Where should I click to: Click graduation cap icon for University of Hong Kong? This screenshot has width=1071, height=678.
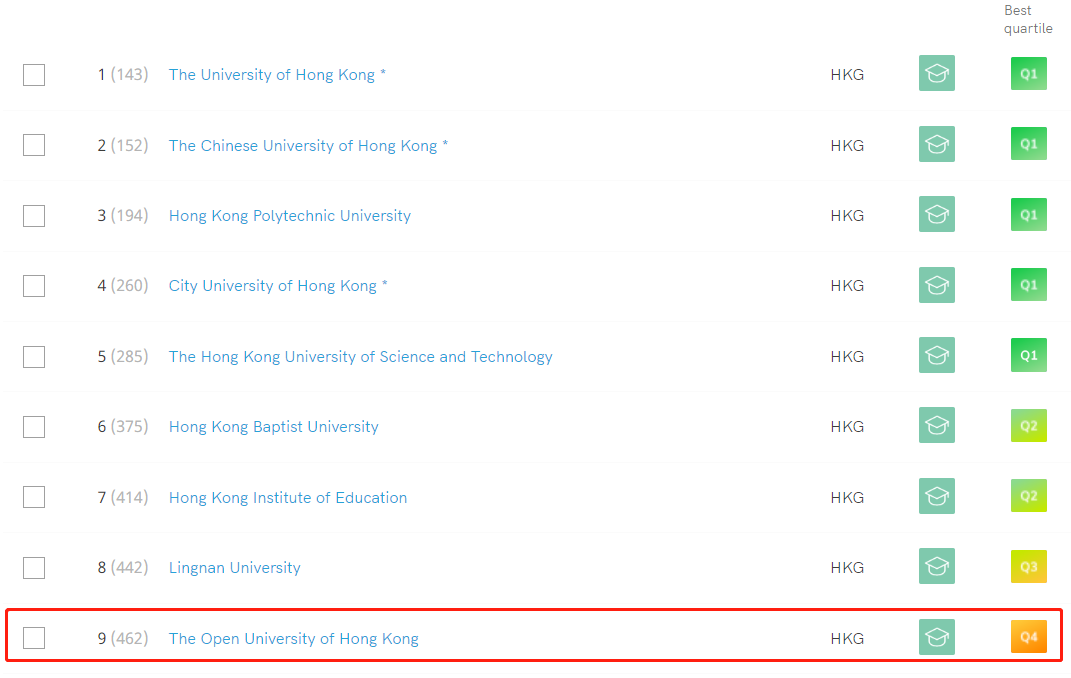pyautogui.click(x=936, y=73)
